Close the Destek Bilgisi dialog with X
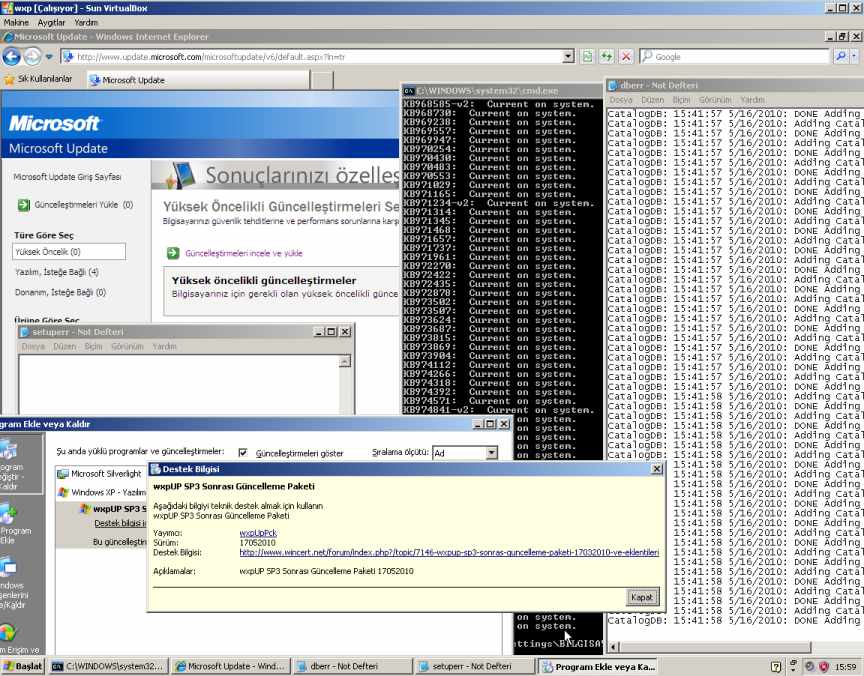The width and height of the screenshot is (864, 676). point(657,469)
